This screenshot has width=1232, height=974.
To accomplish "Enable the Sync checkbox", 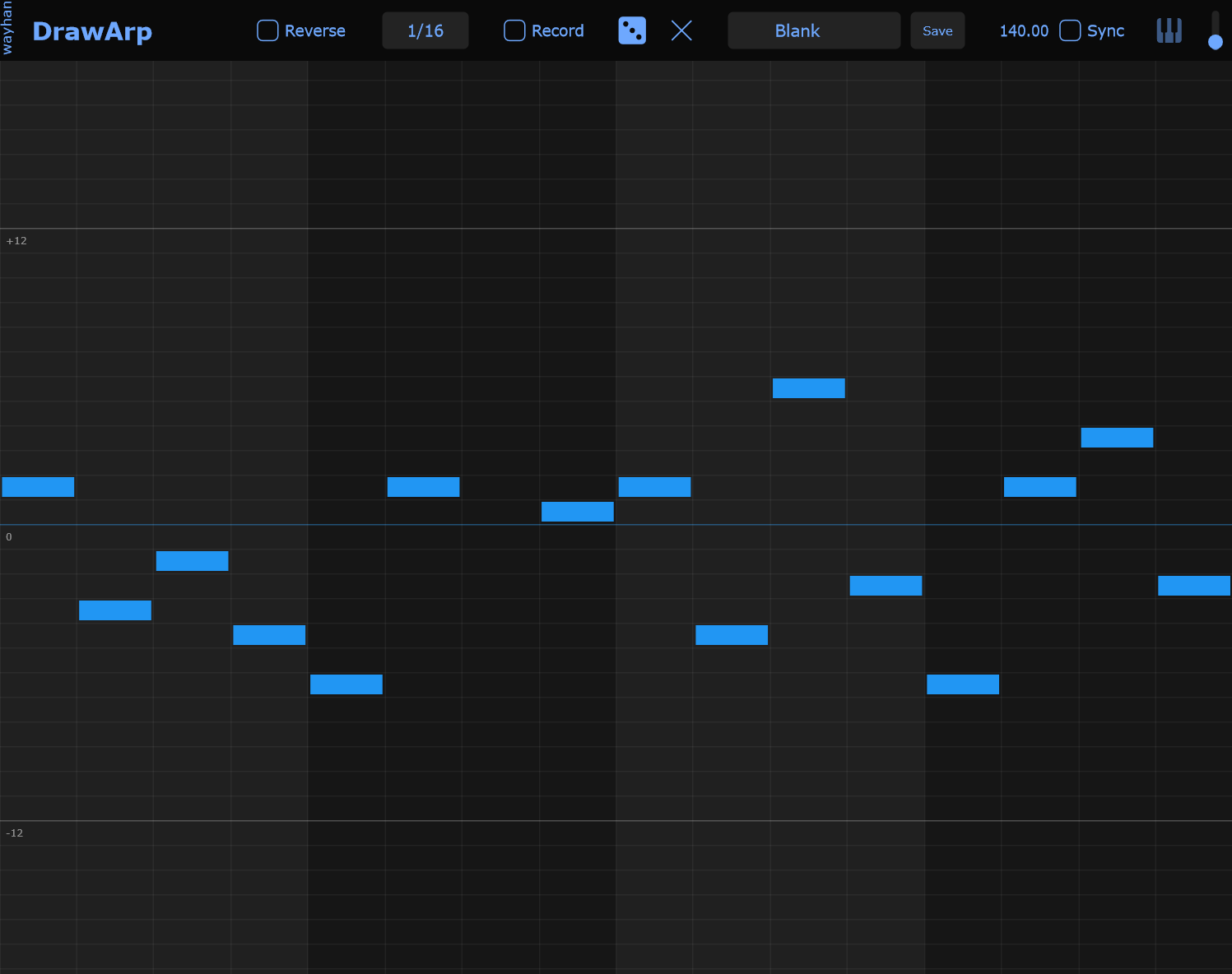I will [1070, 30].
